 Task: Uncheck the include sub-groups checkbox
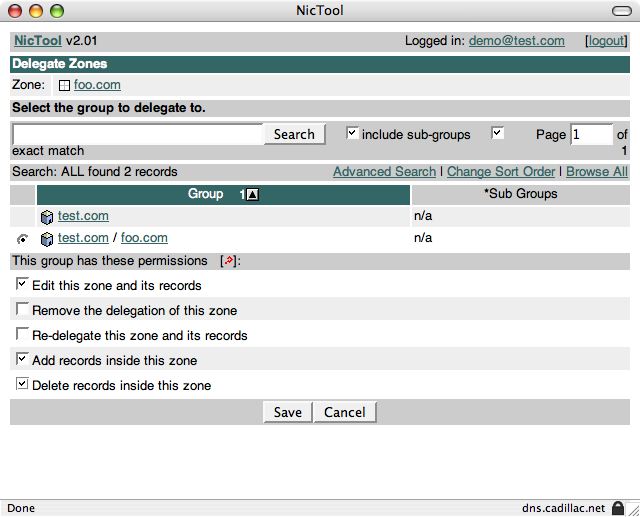point(352,133)
